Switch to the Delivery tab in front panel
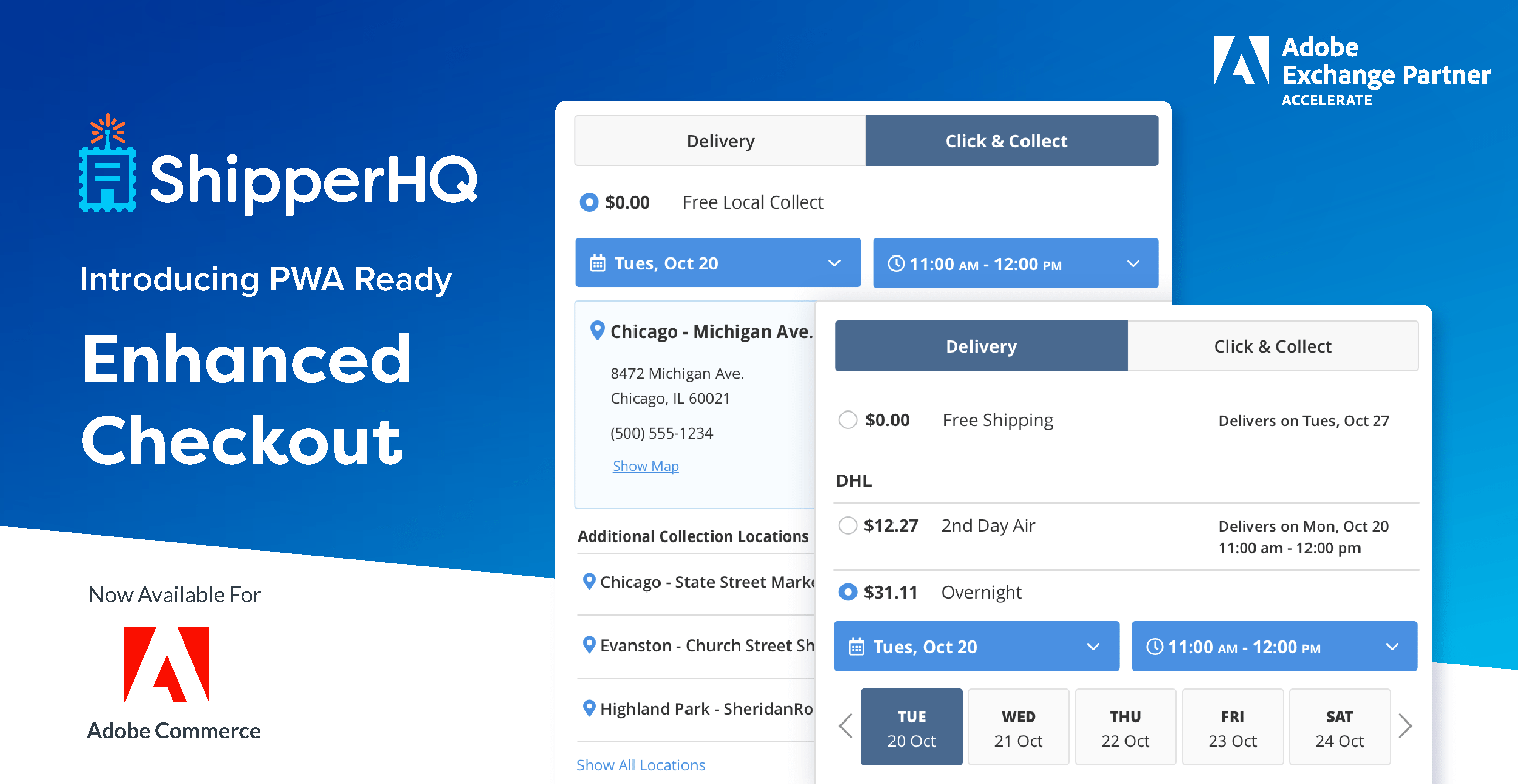 981,346
